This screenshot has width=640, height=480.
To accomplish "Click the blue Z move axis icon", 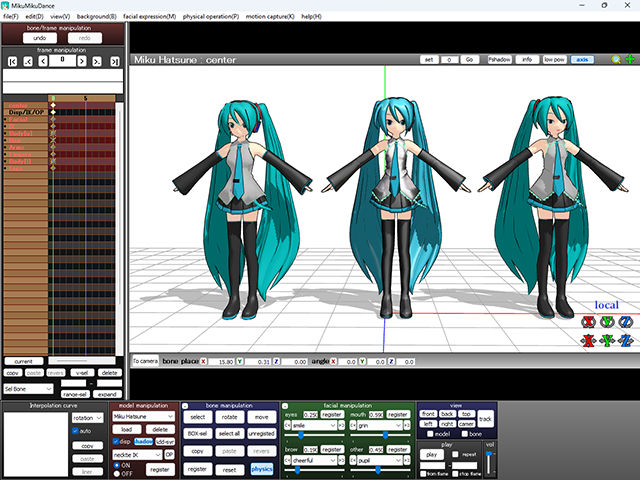I will [625, 340].
